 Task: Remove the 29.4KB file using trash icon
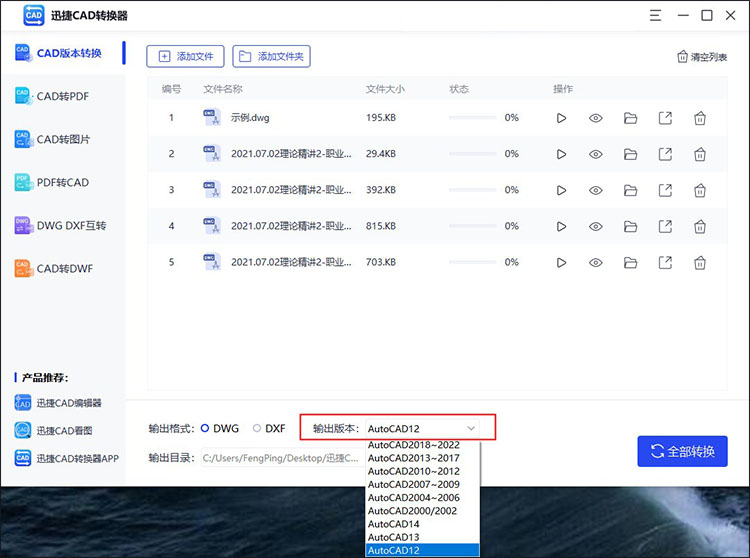point(700,154)
